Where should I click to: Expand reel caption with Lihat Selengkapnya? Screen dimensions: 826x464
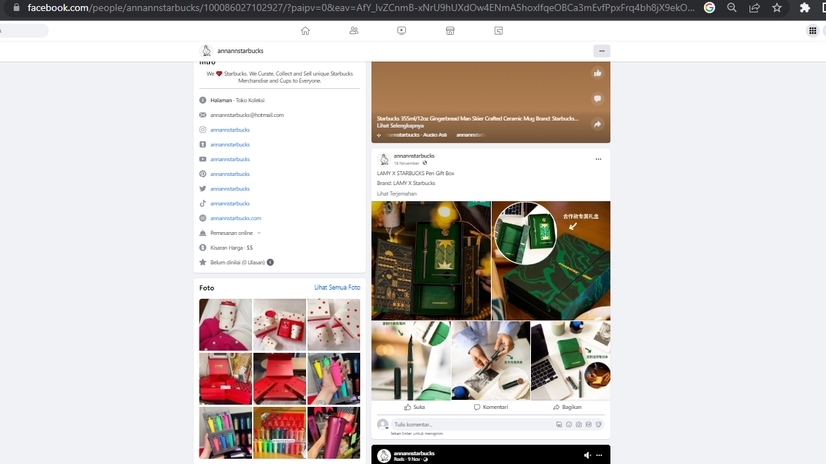coord(400,125)
